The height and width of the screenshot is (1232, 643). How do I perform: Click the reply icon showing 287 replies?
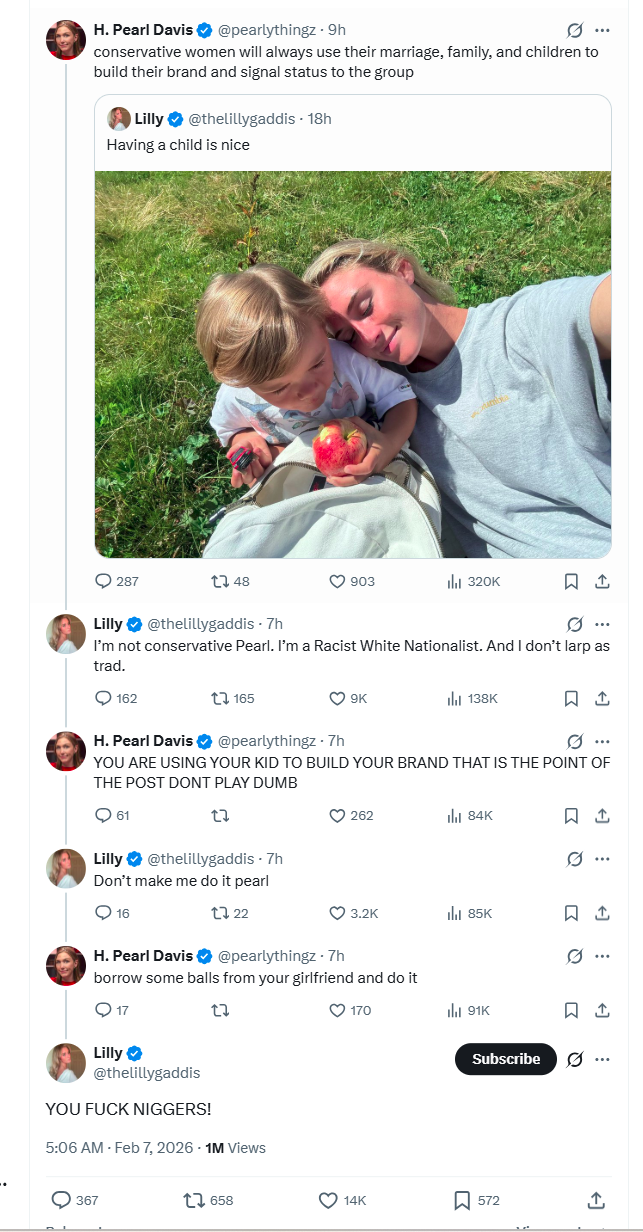tap(103, 581)
